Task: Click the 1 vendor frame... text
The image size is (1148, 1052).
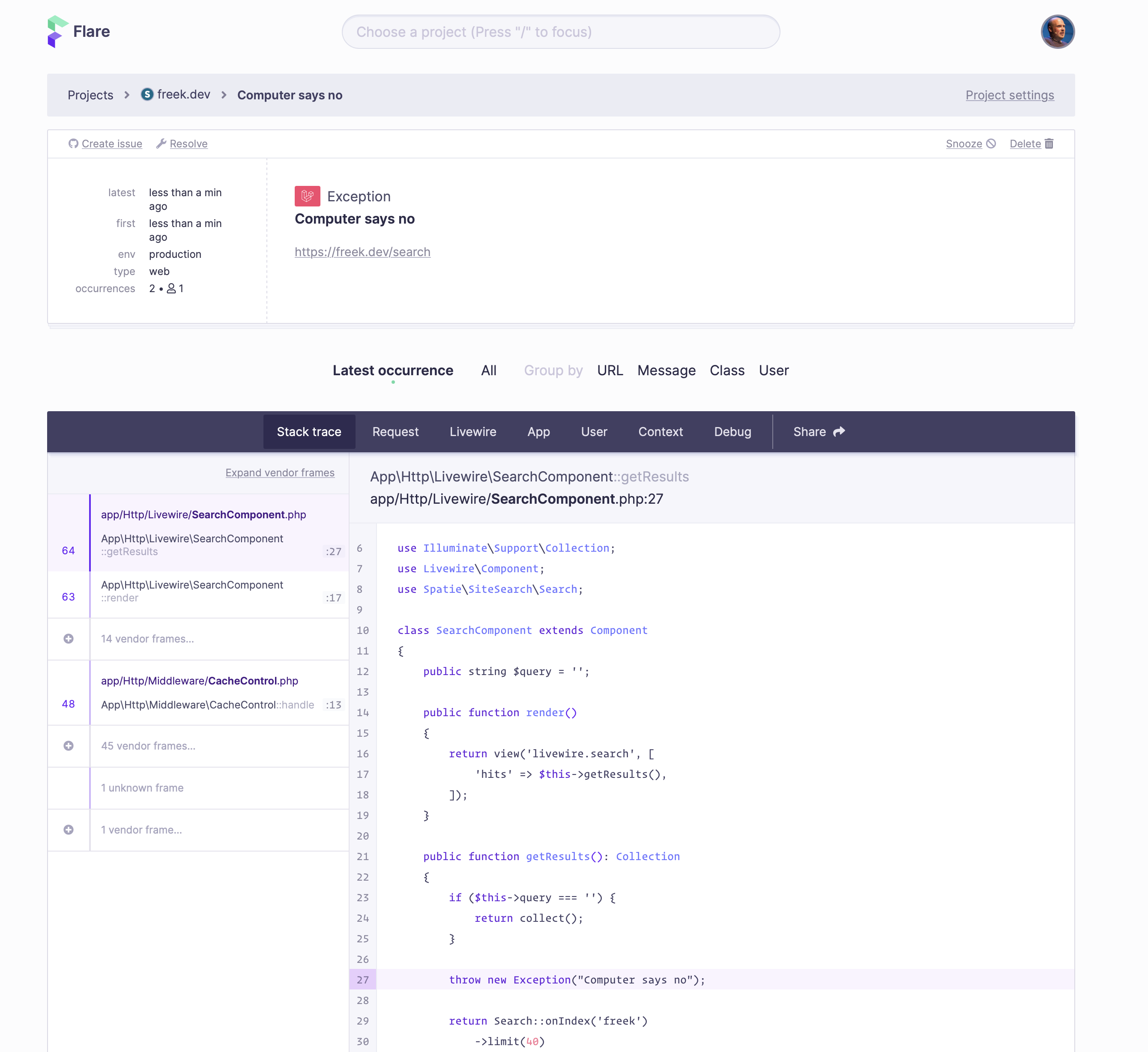Action: [x=141, y=830]
